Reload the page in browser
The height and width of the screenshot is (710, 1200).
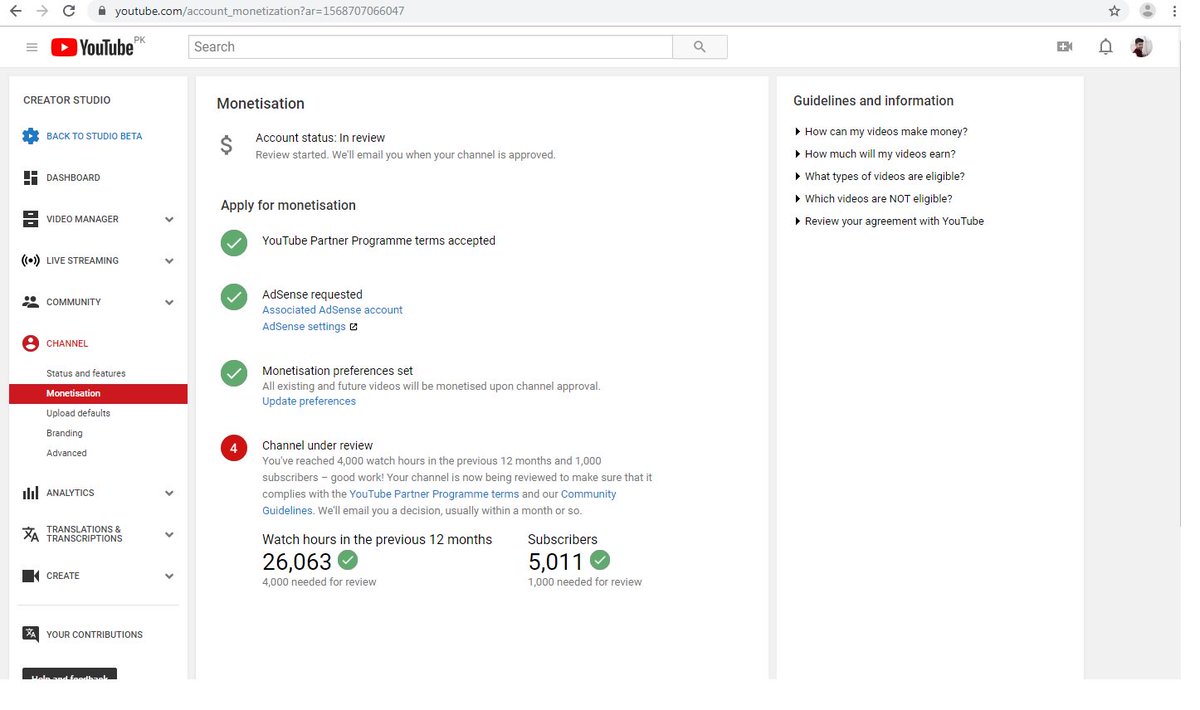click(x=69, y=11)
